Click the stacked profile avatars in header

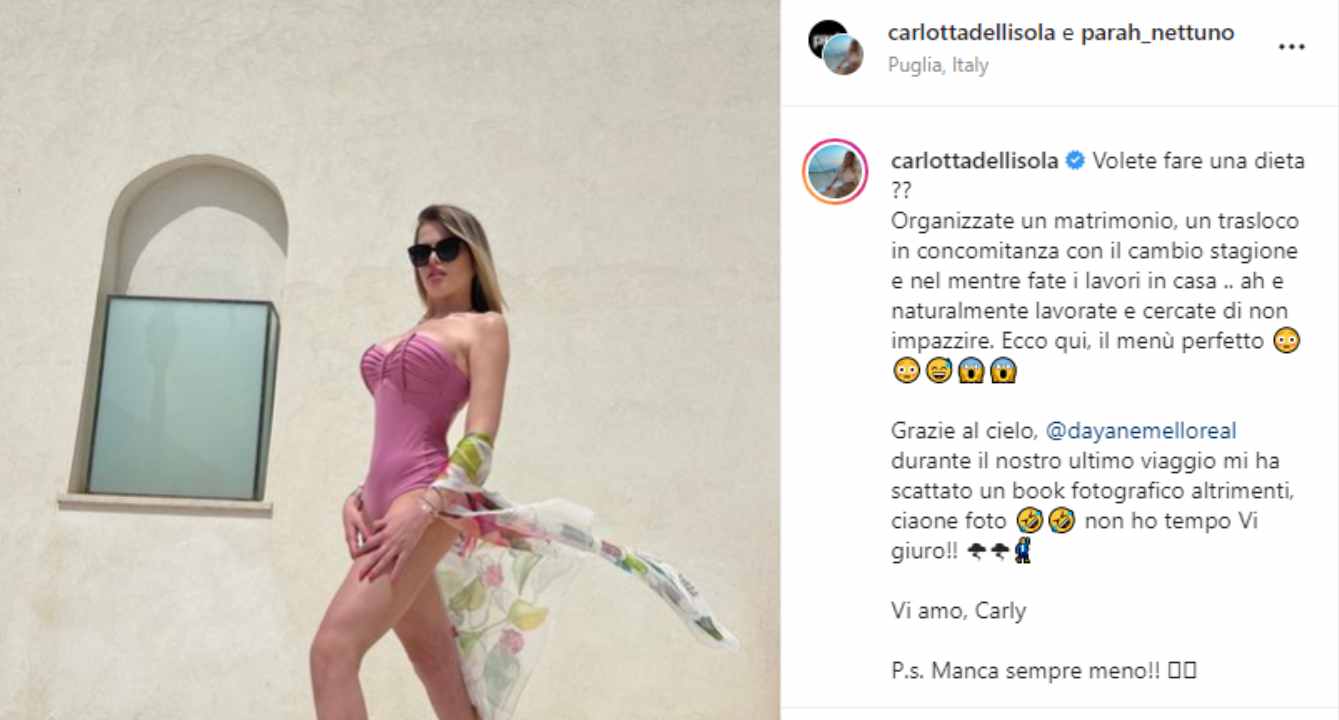tap(835, 48)
